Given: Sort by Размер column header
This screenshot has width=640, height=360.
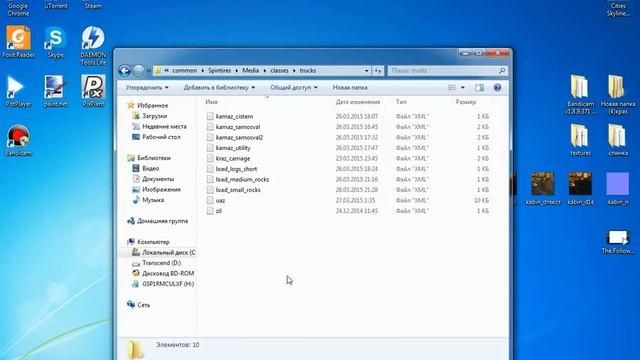Looking at the screenshot, I should 466,102.
